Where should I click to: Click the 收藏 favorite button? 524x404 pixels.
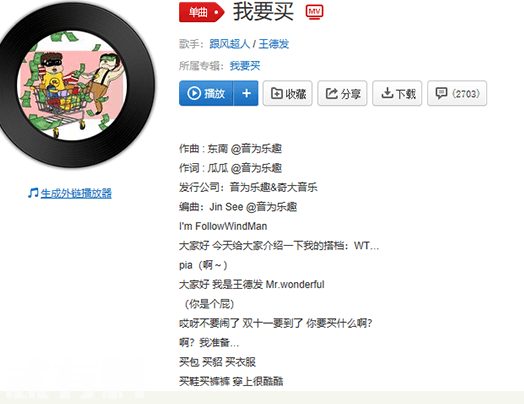tap(287, 93)
